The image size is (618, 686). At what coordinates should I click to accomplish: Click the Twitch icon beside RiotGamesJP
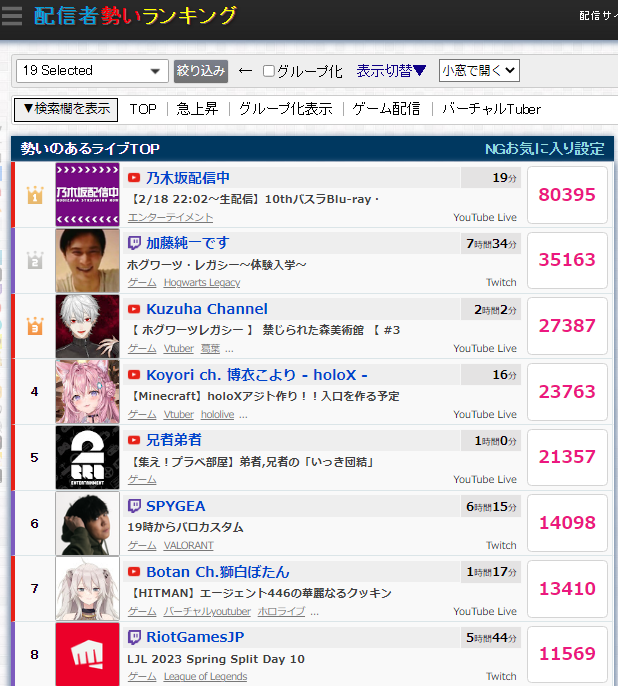pos(134,637)
